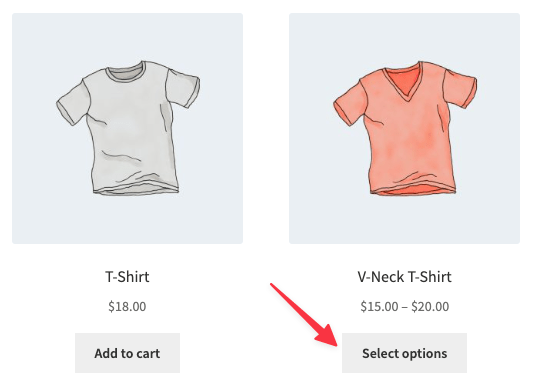Click the gray T-Shirt product image
Screen dimensions: 534x390
(127, 128)
